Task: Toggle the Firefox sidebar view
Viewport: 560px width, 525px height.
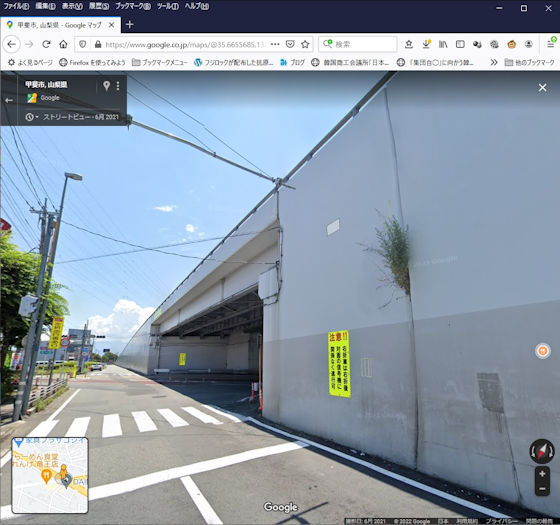Action: point(460,44)
